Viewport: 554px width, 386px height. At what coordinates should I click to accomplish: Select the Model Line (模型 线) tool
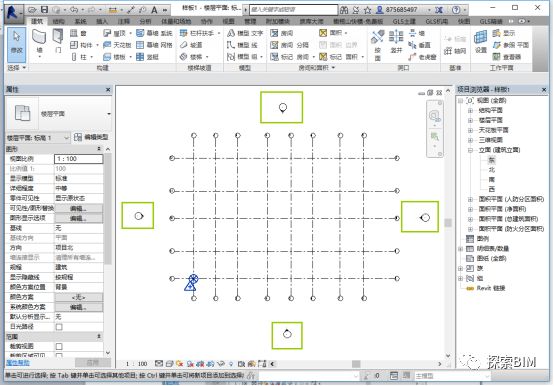[x=242, y=45]
